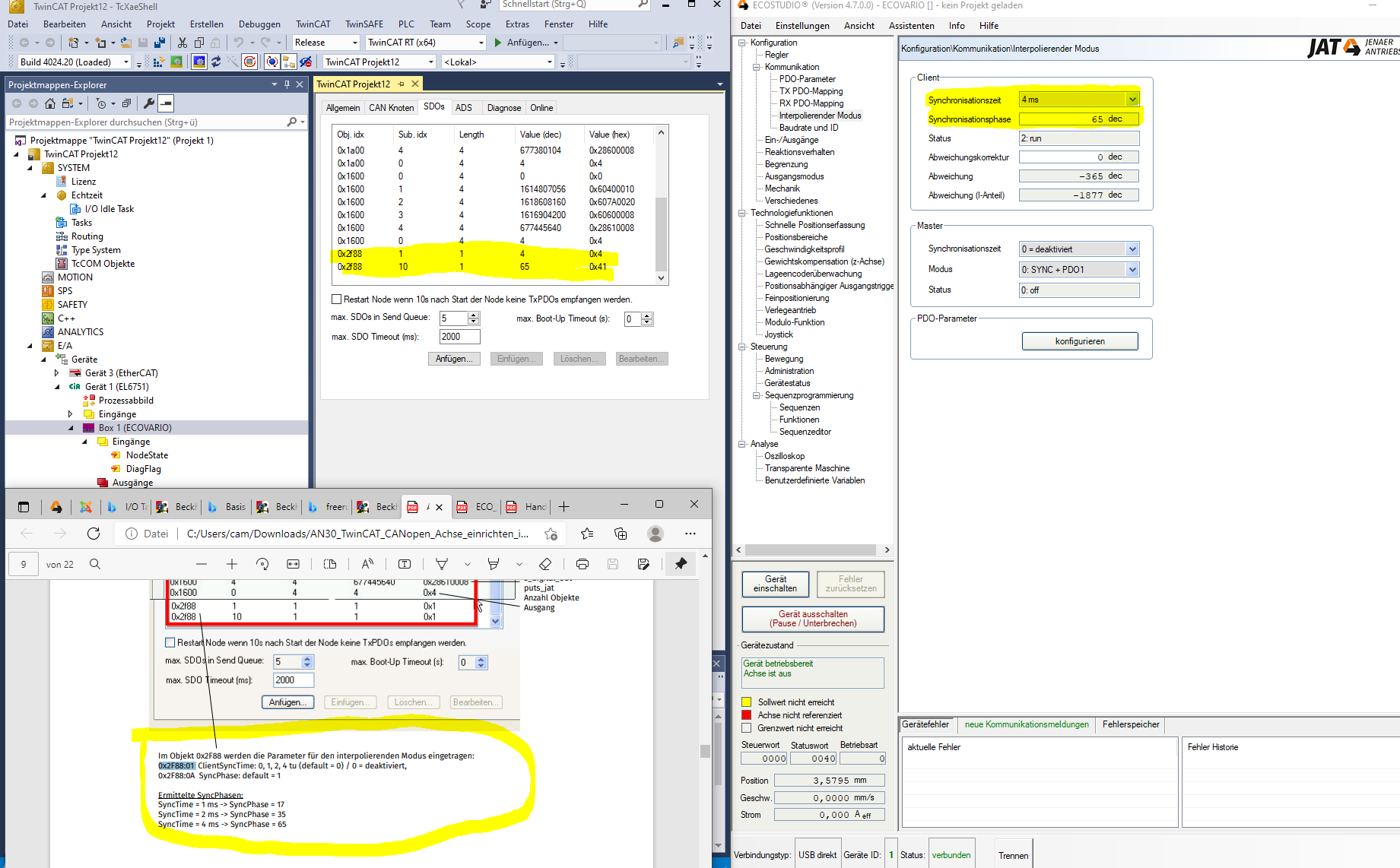Switch to Diagnose tab
Screen dimensions: 1400x868
pyautogui.click(x=504, y=108)
